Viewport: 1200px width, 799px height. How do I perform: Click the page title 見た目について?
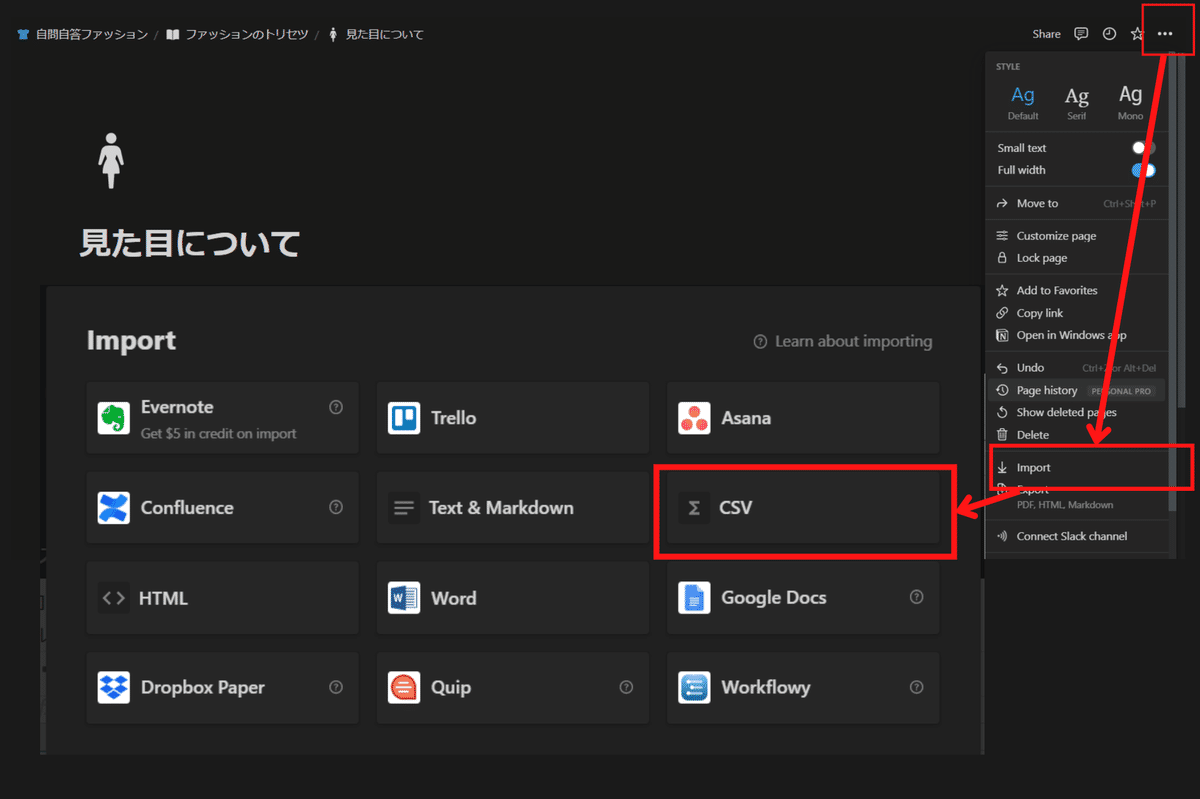pos(190,243)
